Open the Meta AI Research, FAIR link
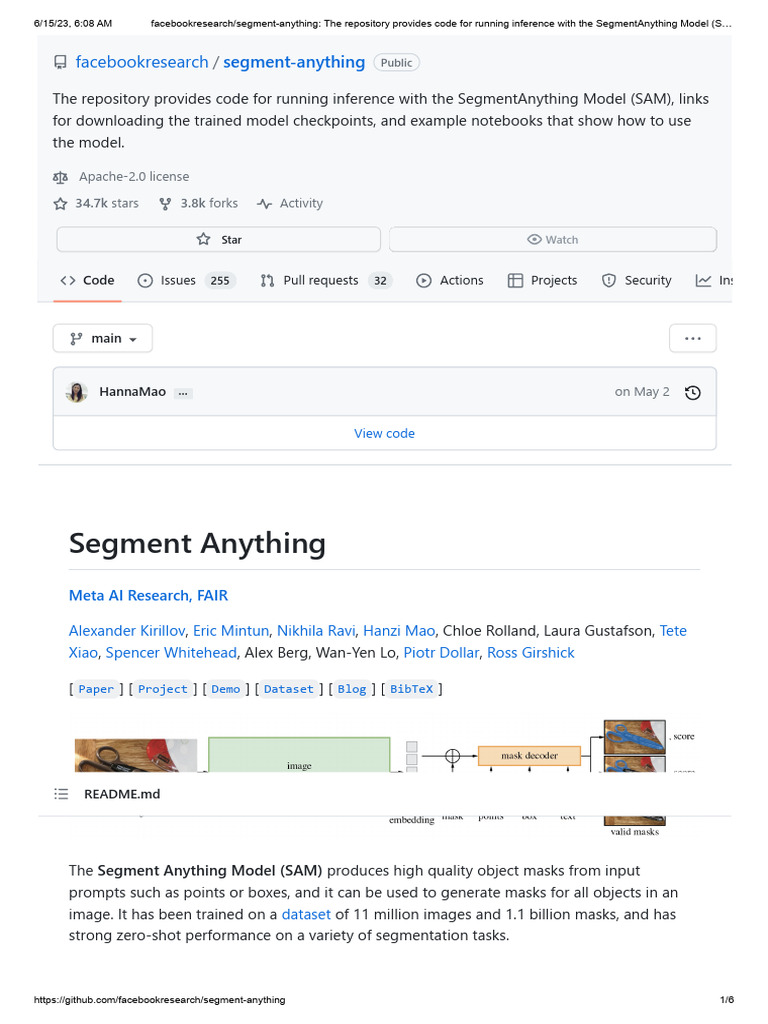 (x=148, y=596)
